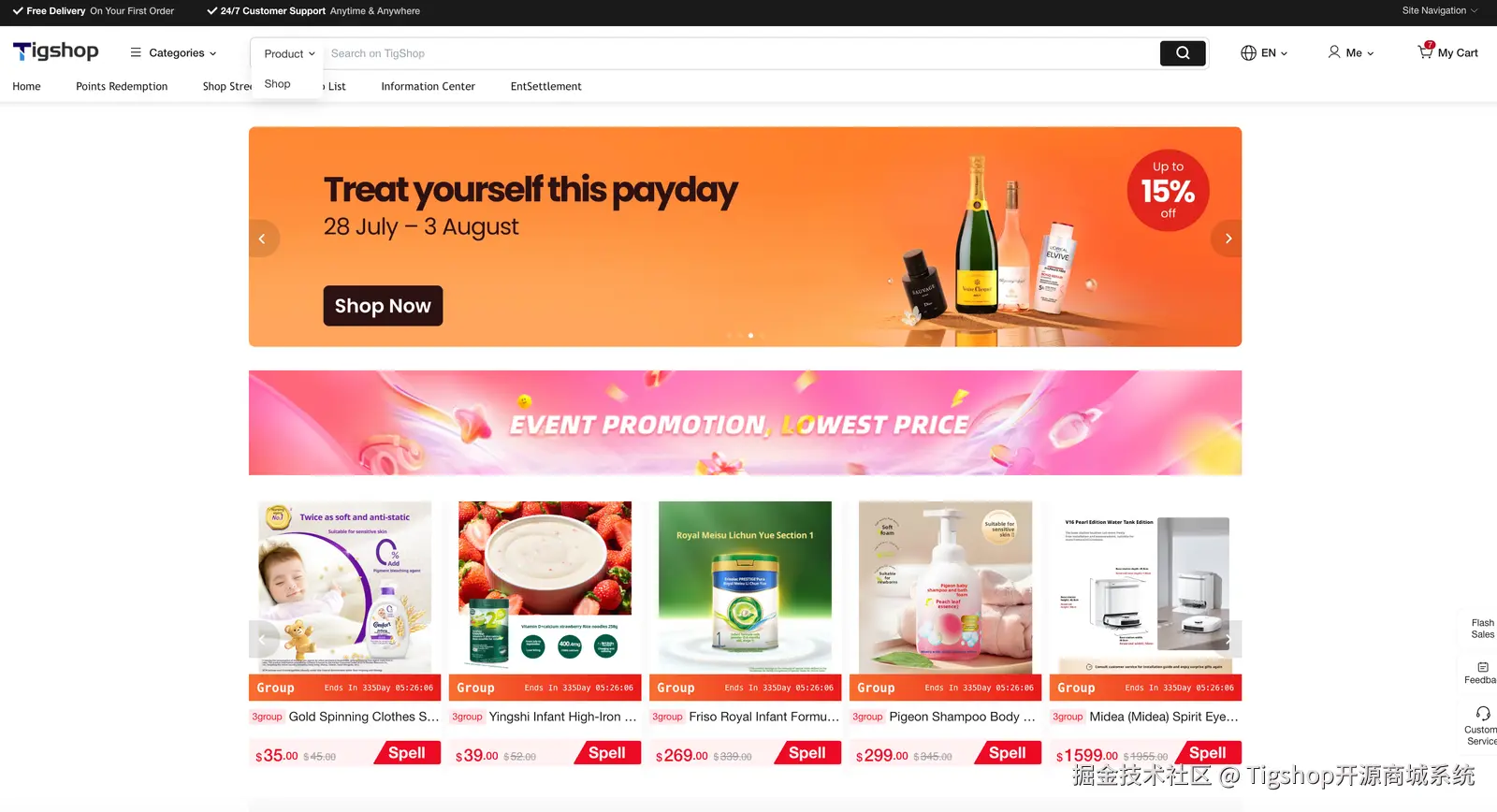The height and width of the screenshot is (812, 1497).
Task: Focus the Search on TigShop field
Action: pos(741,53)
